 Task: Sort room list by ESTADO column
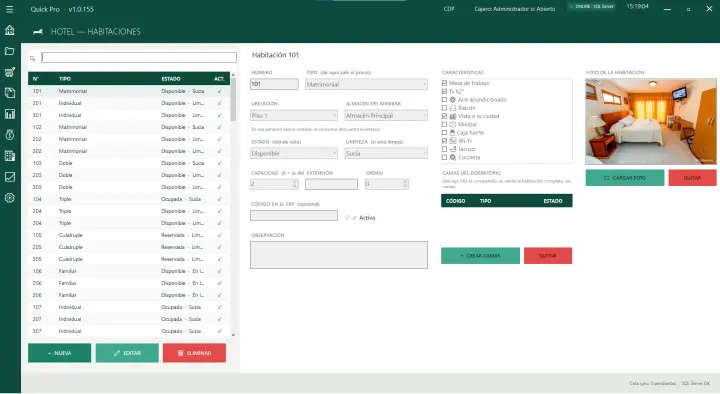(171, 79)
